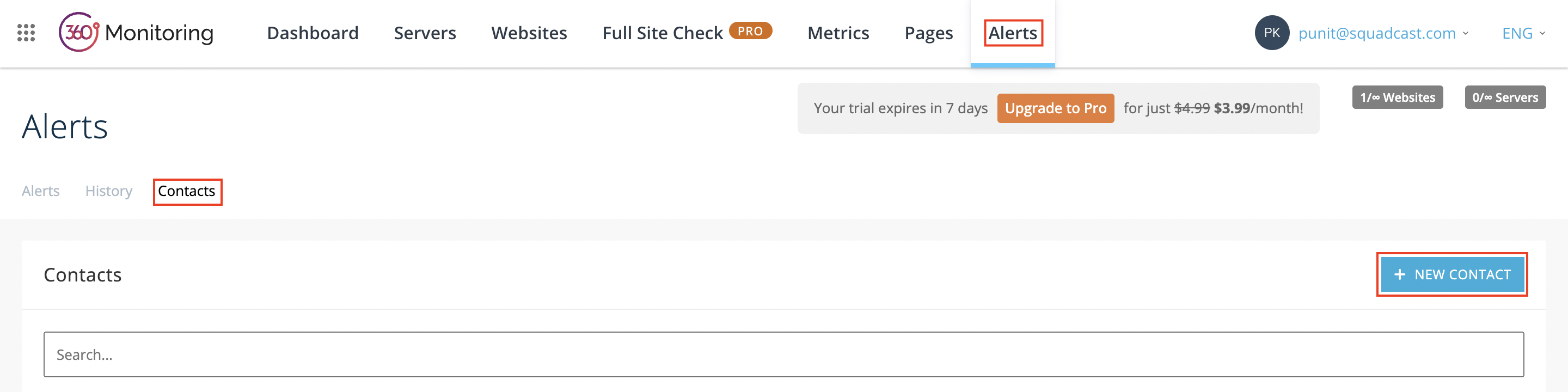Click the Upgrade to Pro button

click(x=1055, y=108)
